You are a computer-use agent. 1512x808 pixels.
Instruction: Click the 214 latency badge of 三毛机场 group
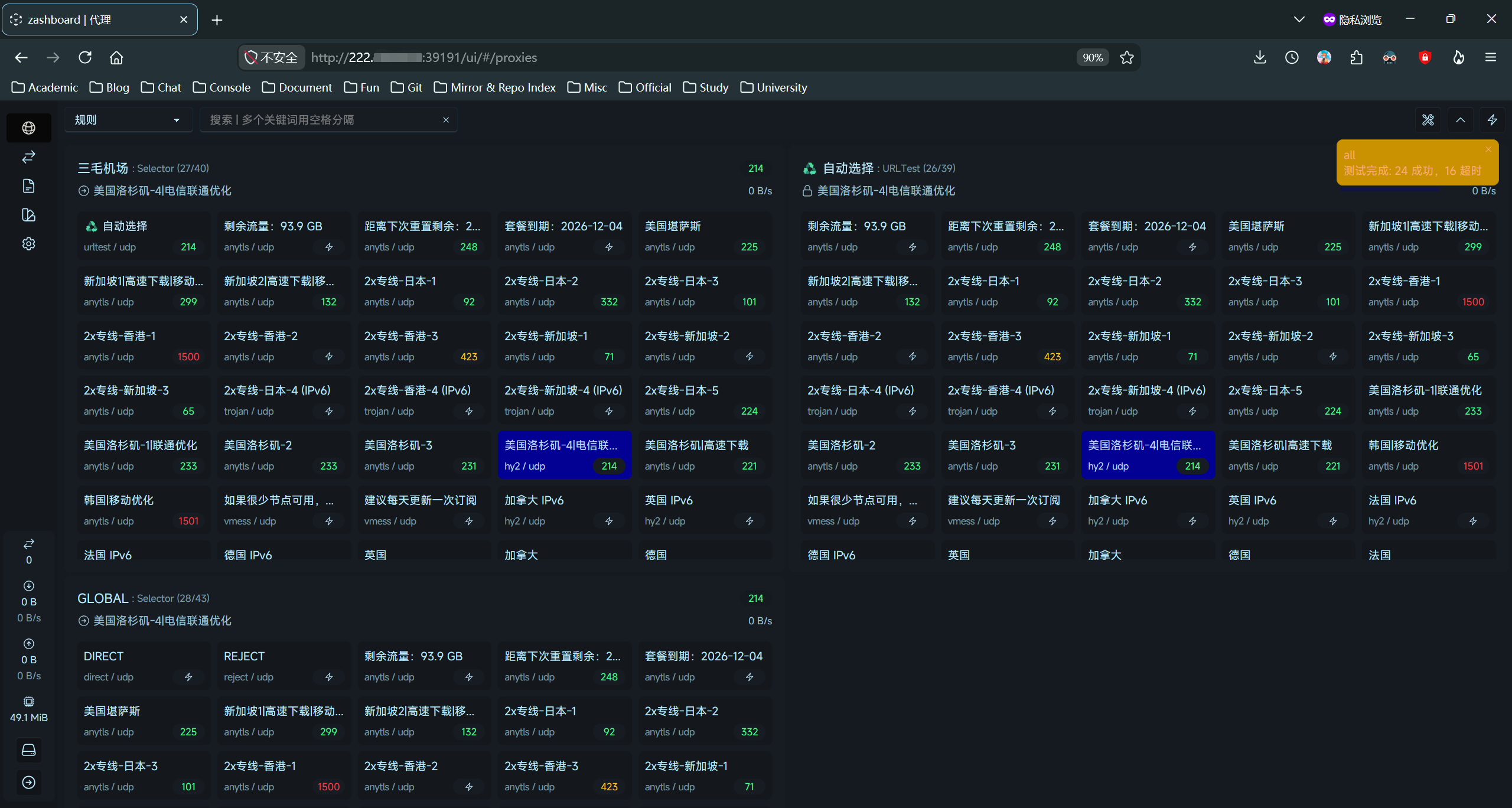coord(756,168)
